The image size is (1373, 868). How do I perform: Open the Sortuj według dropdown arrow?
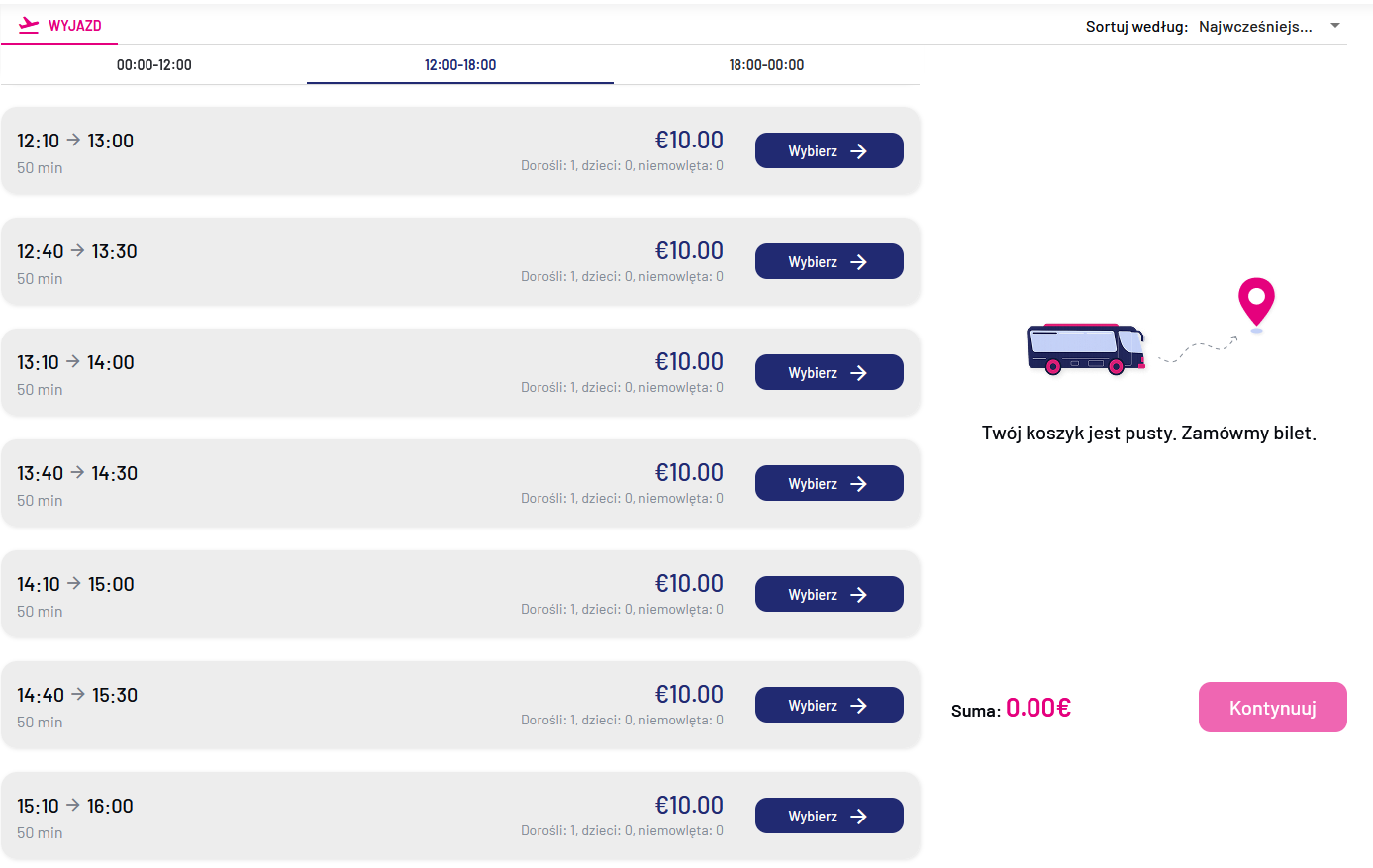(x=1335, y=26)
